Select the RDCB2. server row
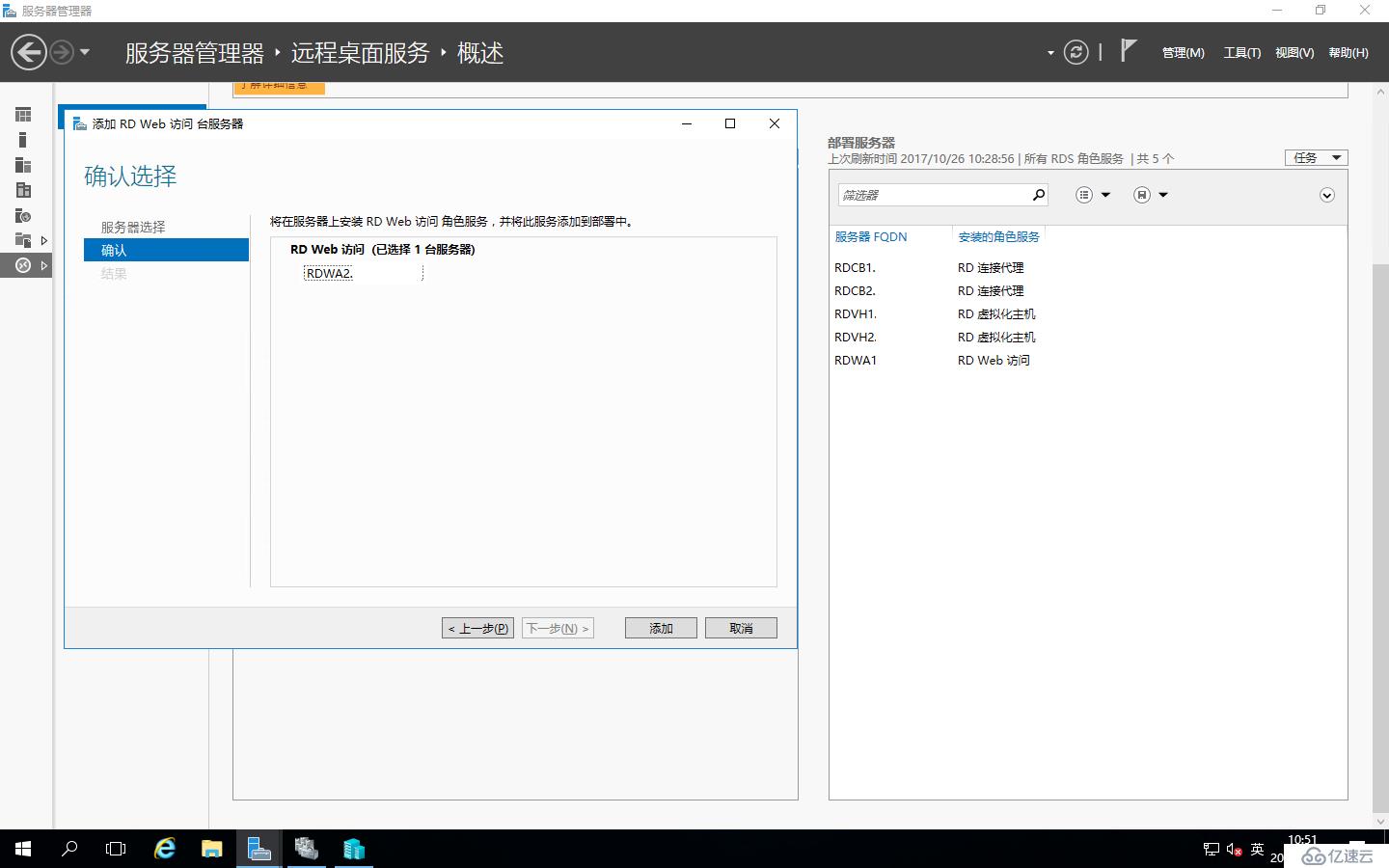1389x868 pixels. pyautogui.click(x=1086, y=290)
